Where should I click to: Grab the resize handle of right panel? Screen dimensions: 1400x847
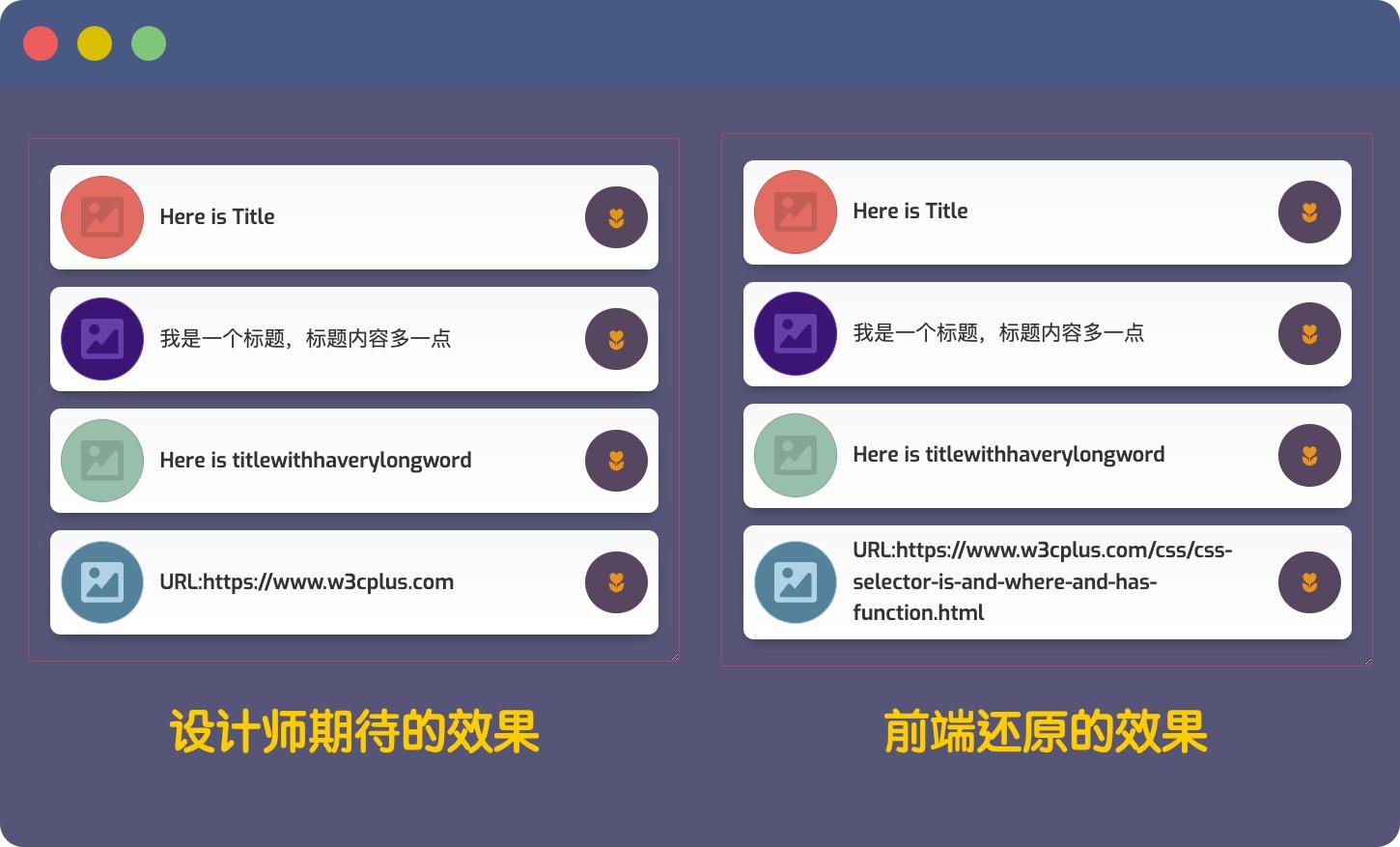pyautogui.click(x=1367, y=662)
